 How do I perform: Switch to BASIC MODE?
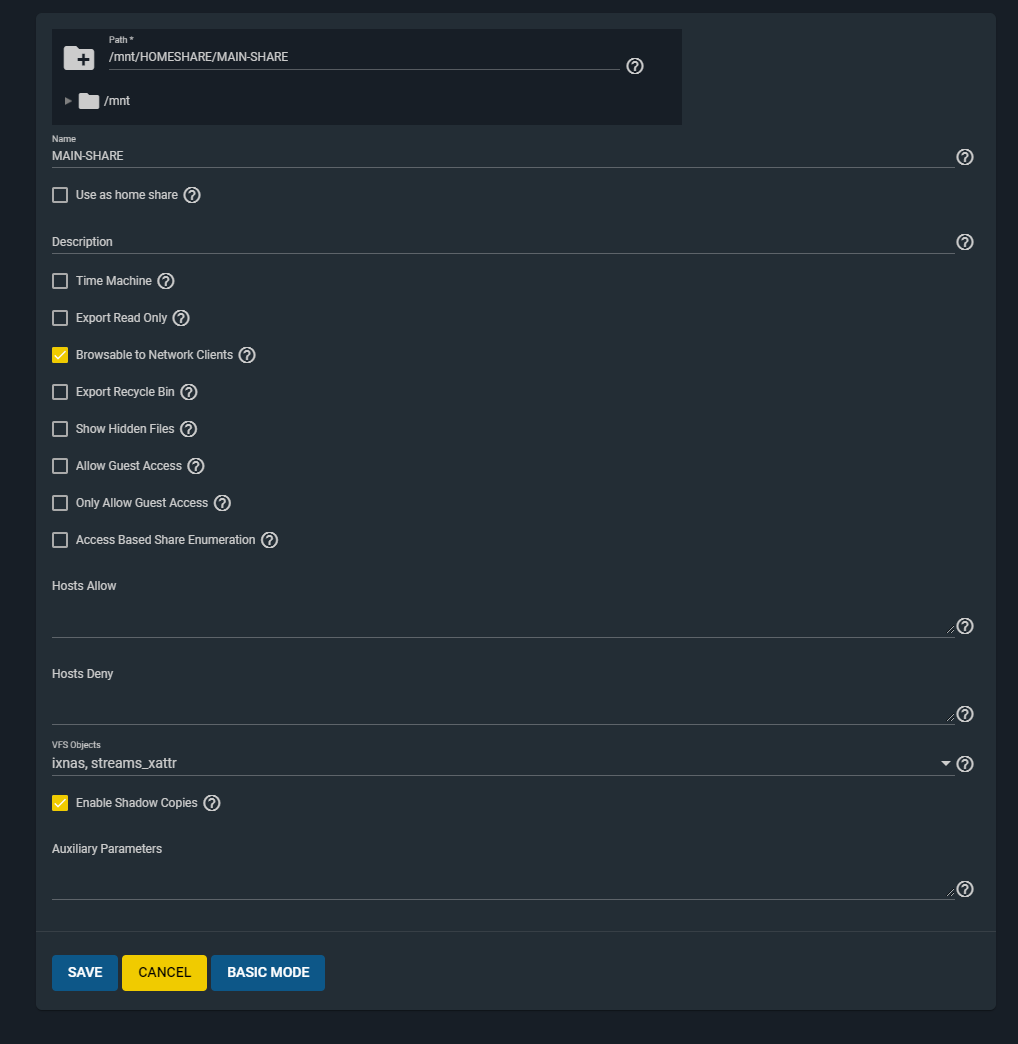tap(268, 973)
